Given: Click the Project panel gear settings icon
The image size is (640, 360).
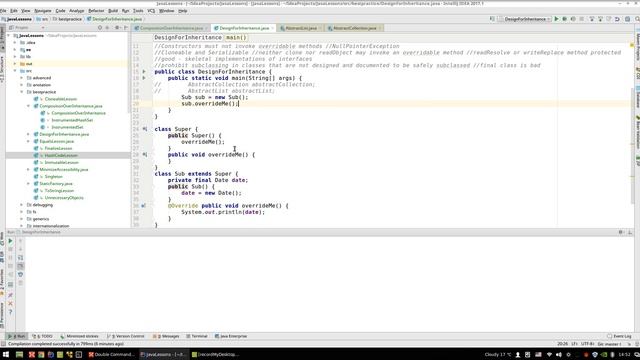Looking at the screenshot, I should coord(117,28).
